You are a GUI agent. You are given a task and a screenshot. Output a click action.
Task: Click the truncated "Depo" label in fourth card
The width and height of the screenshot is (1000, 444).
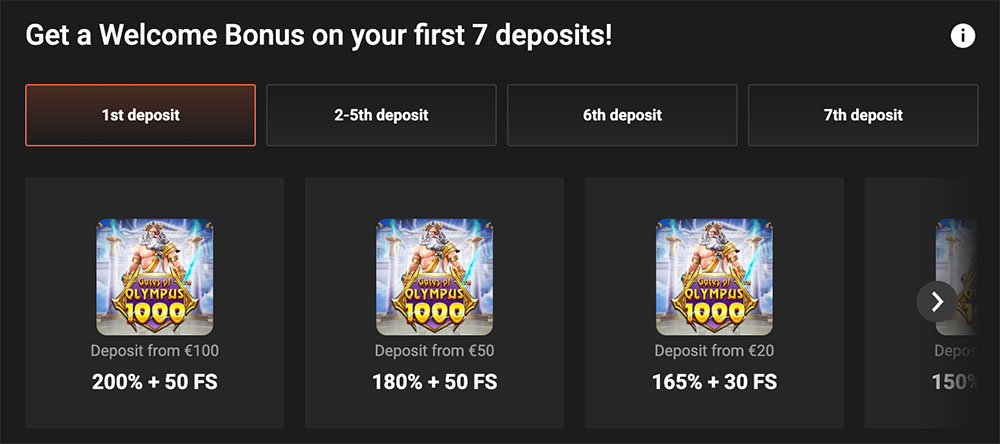click(x=953, y=351)
